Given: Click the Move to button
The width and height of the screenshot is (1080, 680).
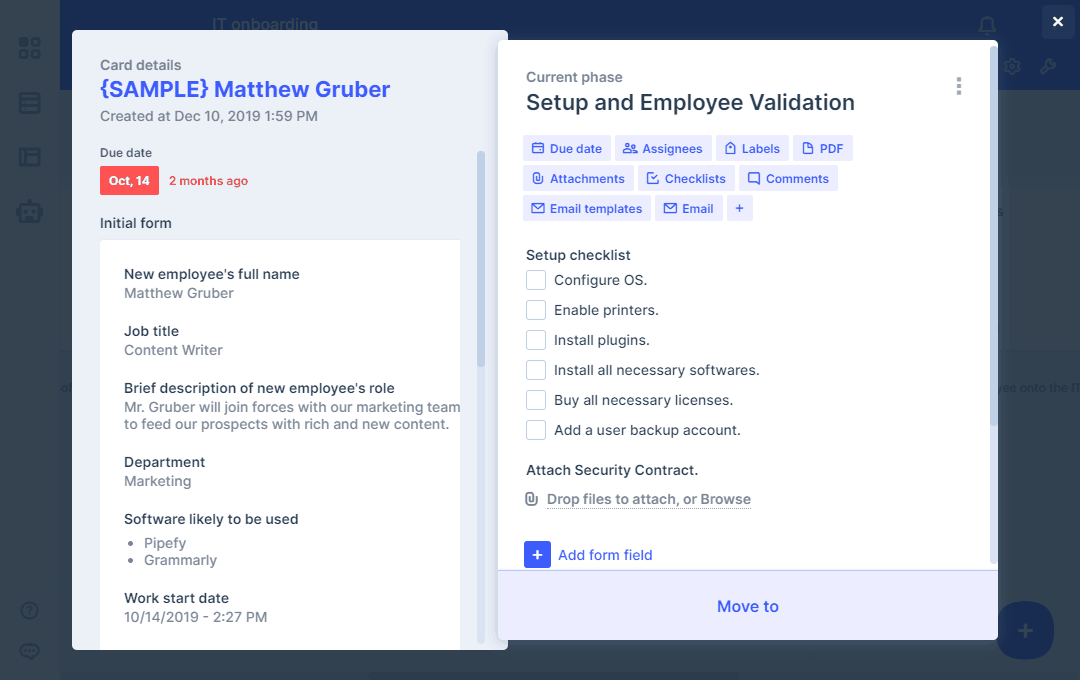Looking at the screenshot, I should 747,606.
